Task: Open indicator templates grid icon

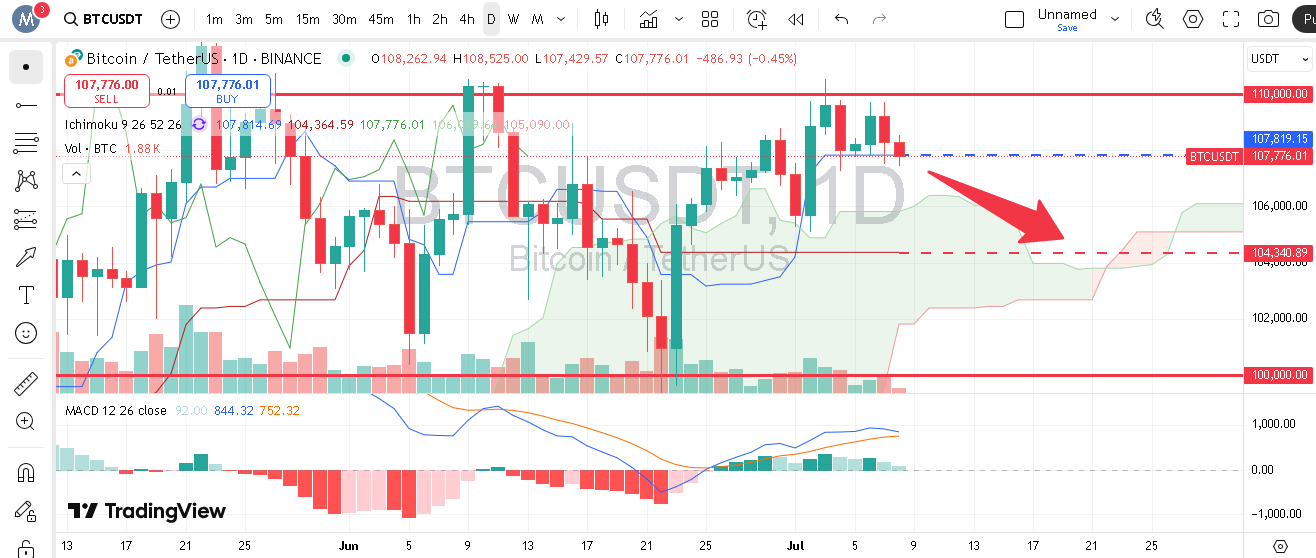Action: (x=711, y=19)
